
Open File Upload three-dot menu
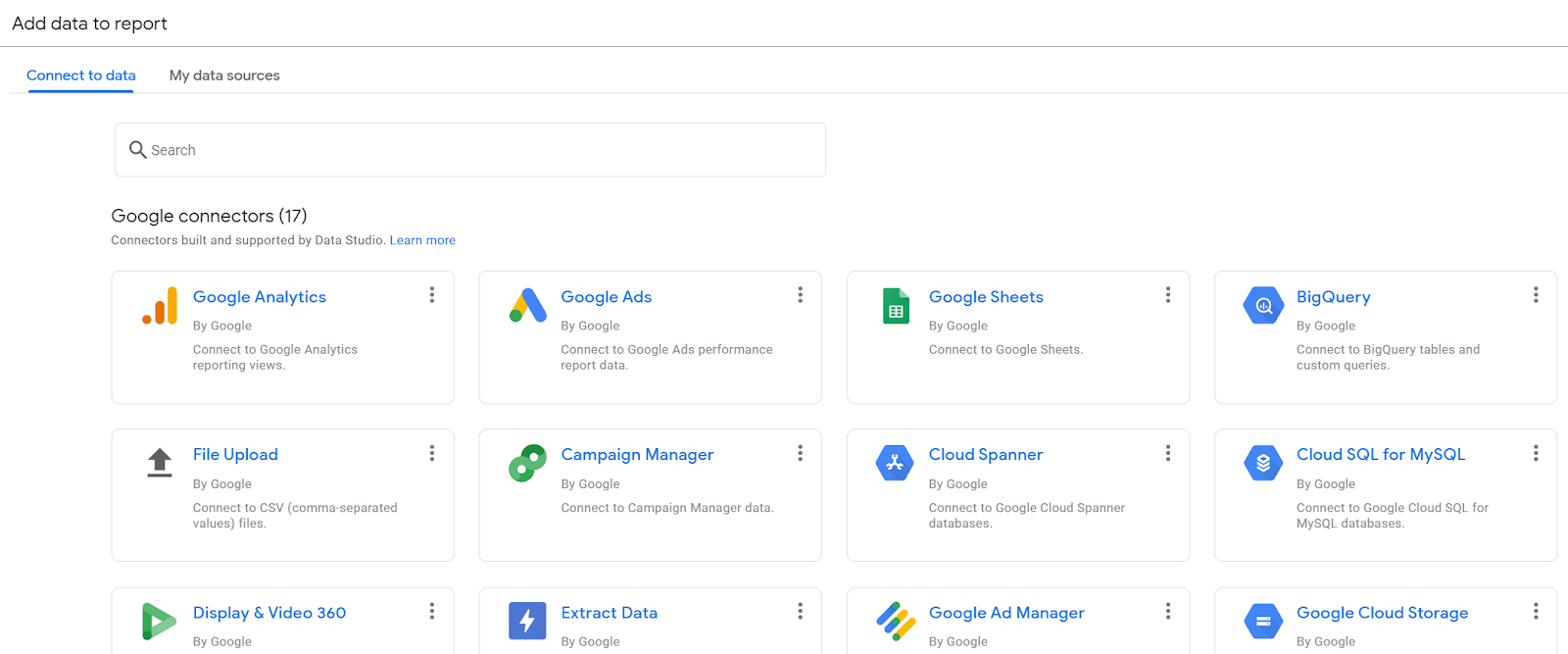pos(432,453)
